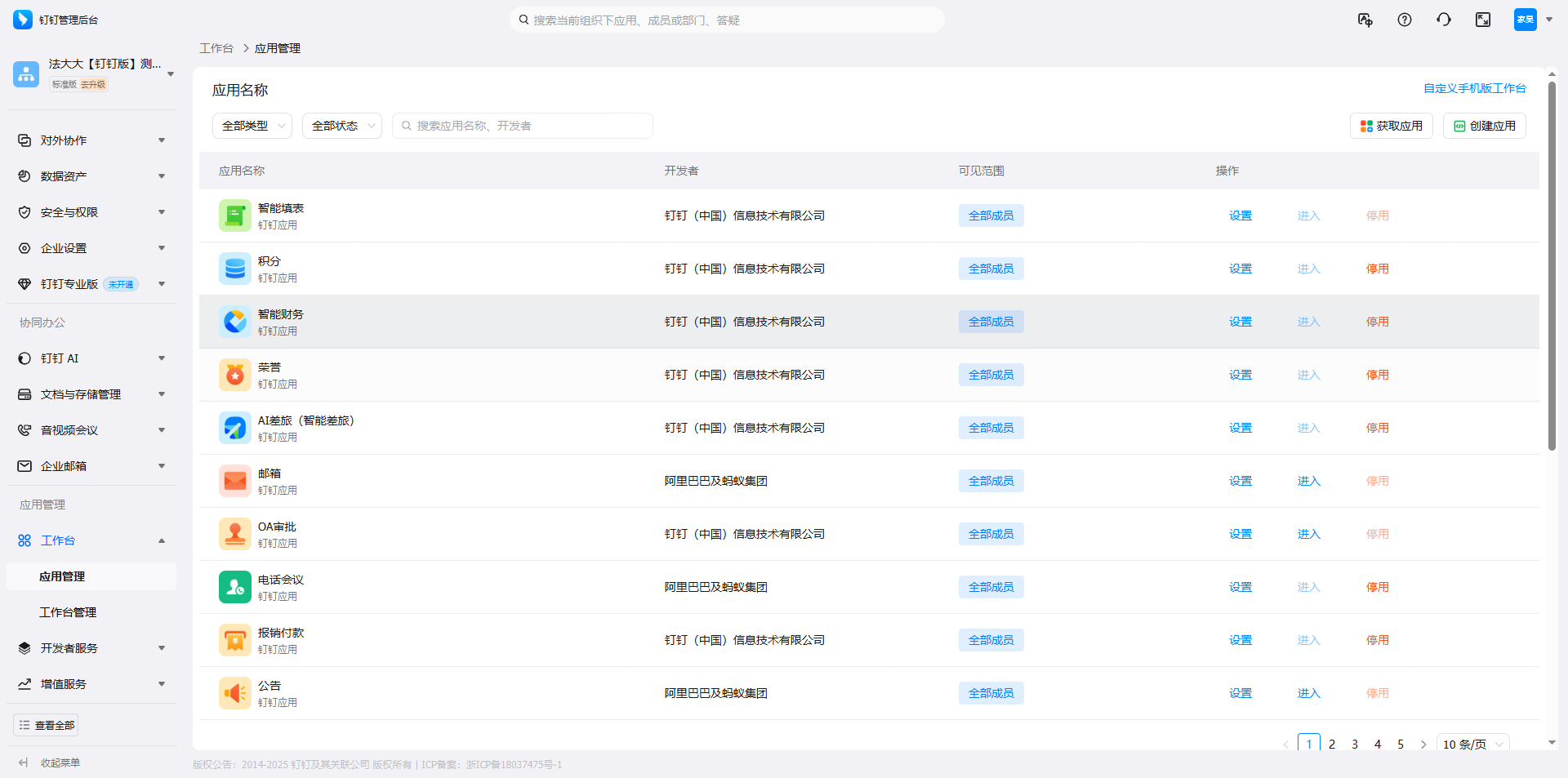Click the 企业设置 sidebar icon
Viewport: 1568px width, 778px height.
coord(24,248)
